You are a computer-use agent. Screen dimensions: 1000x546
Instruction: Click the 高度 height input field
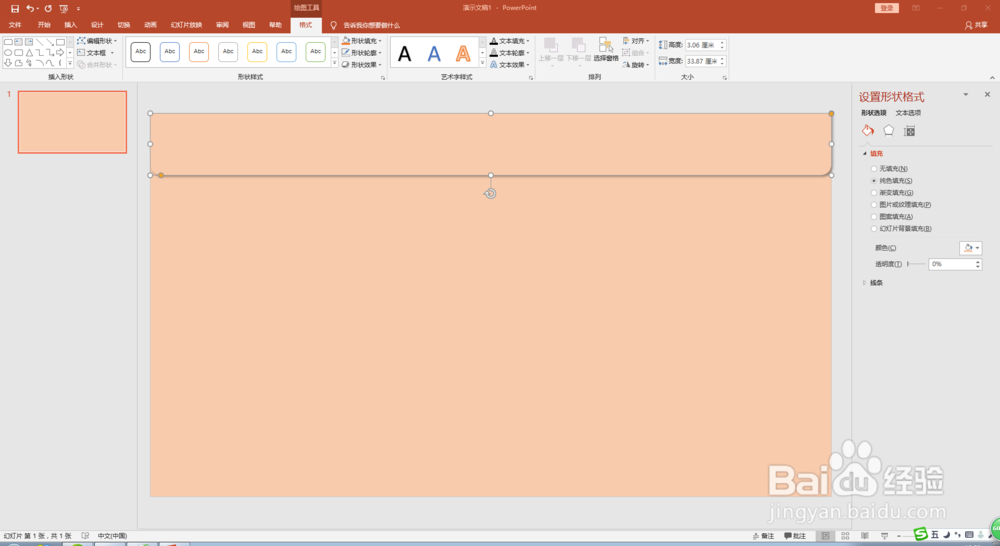702,45
